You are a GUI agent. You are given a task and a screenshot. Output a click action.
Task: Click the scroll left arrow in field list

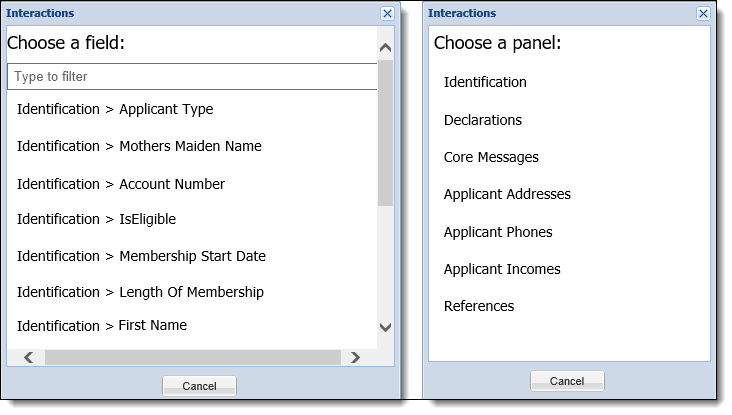(x=28, y=358)
